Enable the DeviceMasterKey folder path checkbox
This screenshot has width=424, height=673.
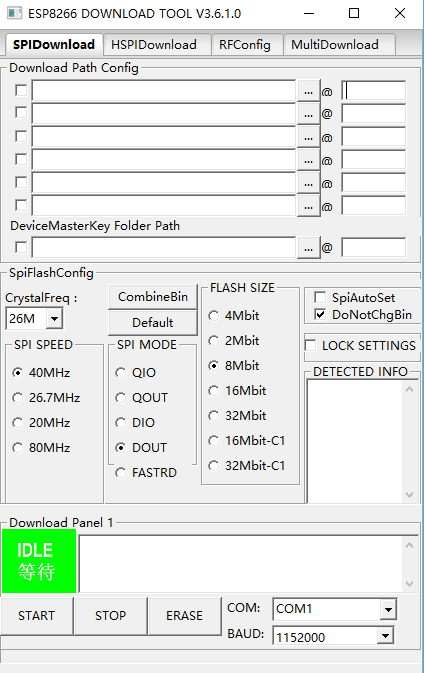(x=21, y=247)
